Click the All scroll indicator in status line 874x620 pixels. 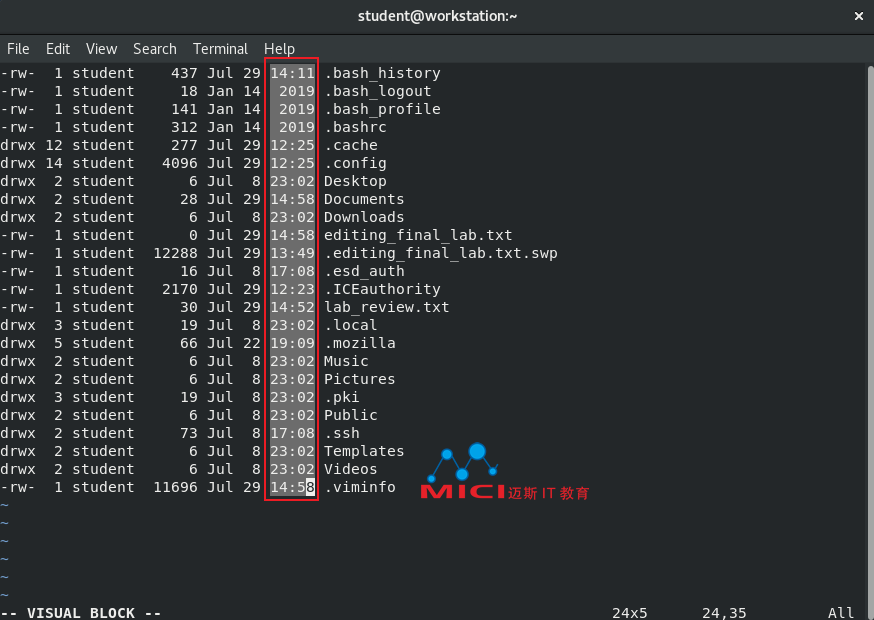841,613
